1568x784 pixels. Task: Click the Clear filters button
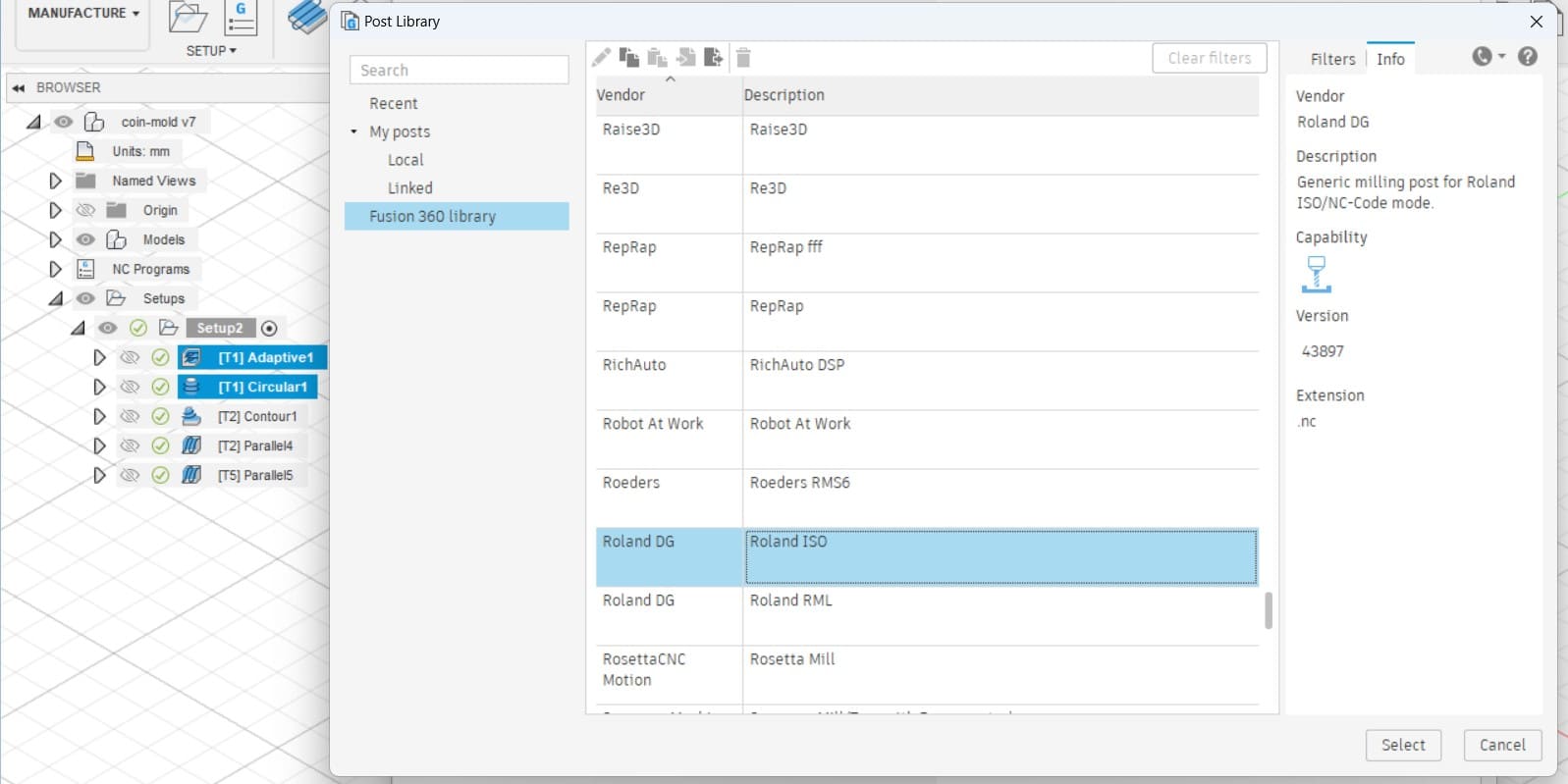coord(1210,58)
